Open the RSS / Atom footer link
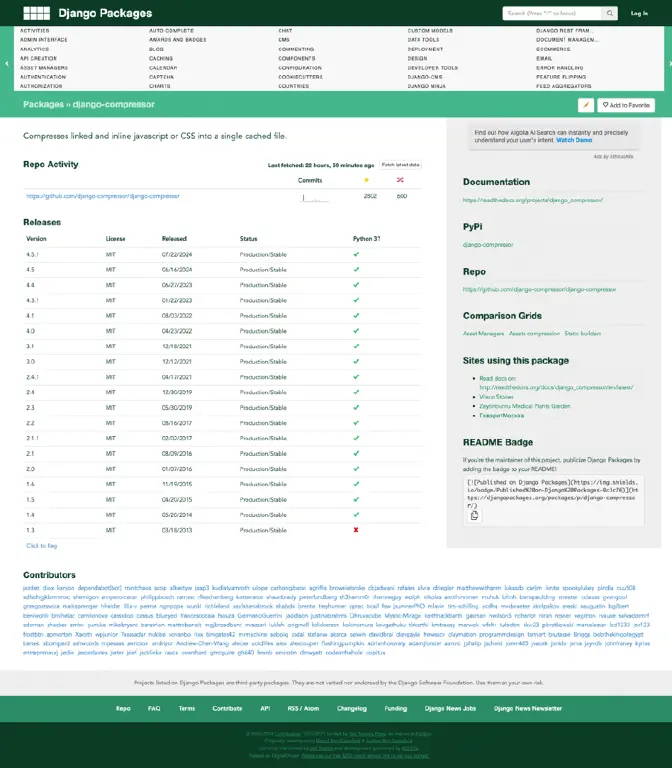 click(303, 708)
